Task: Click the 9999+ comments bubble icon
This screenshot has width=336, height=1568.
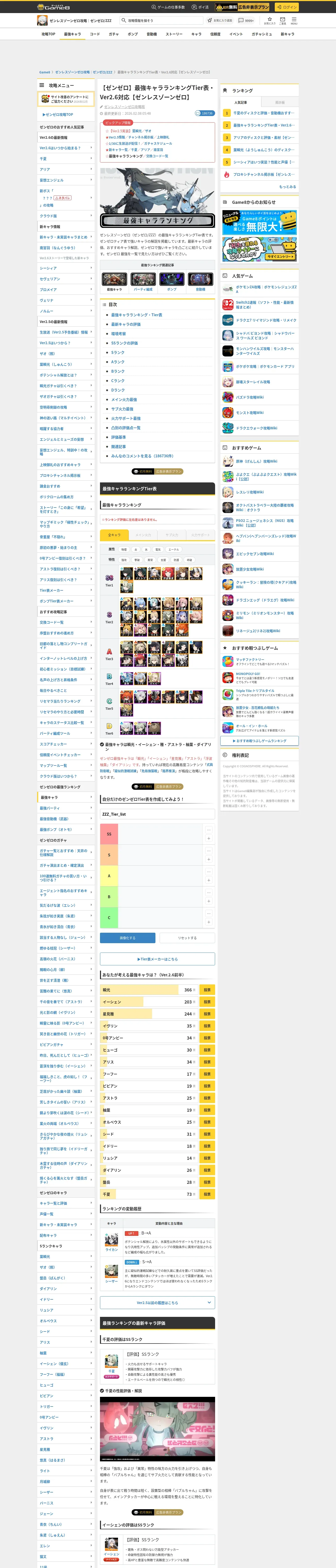Action: [x=246, y=20]
